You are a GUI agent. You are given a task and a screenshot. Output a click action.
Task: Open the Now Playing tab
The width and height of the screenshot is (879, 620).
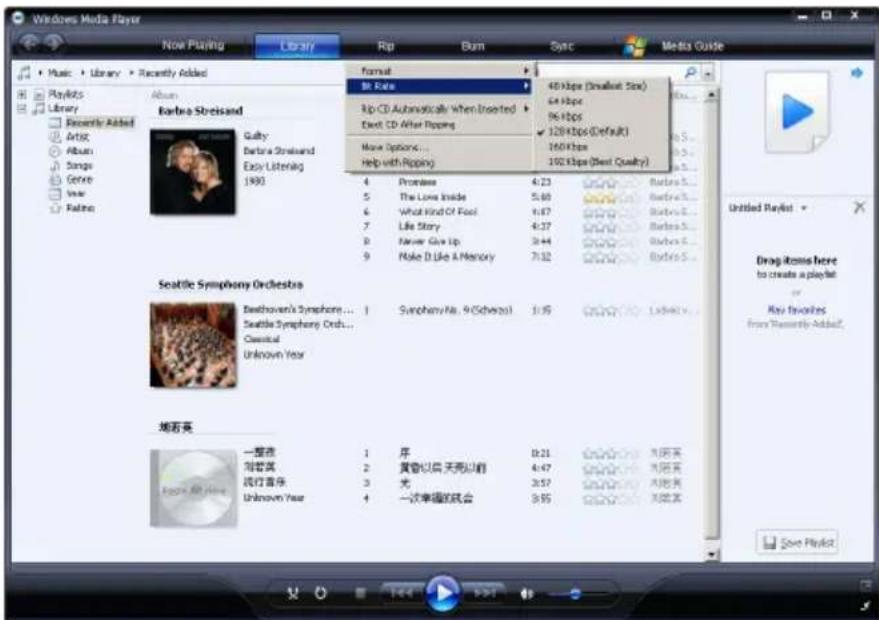coord(193,45)
